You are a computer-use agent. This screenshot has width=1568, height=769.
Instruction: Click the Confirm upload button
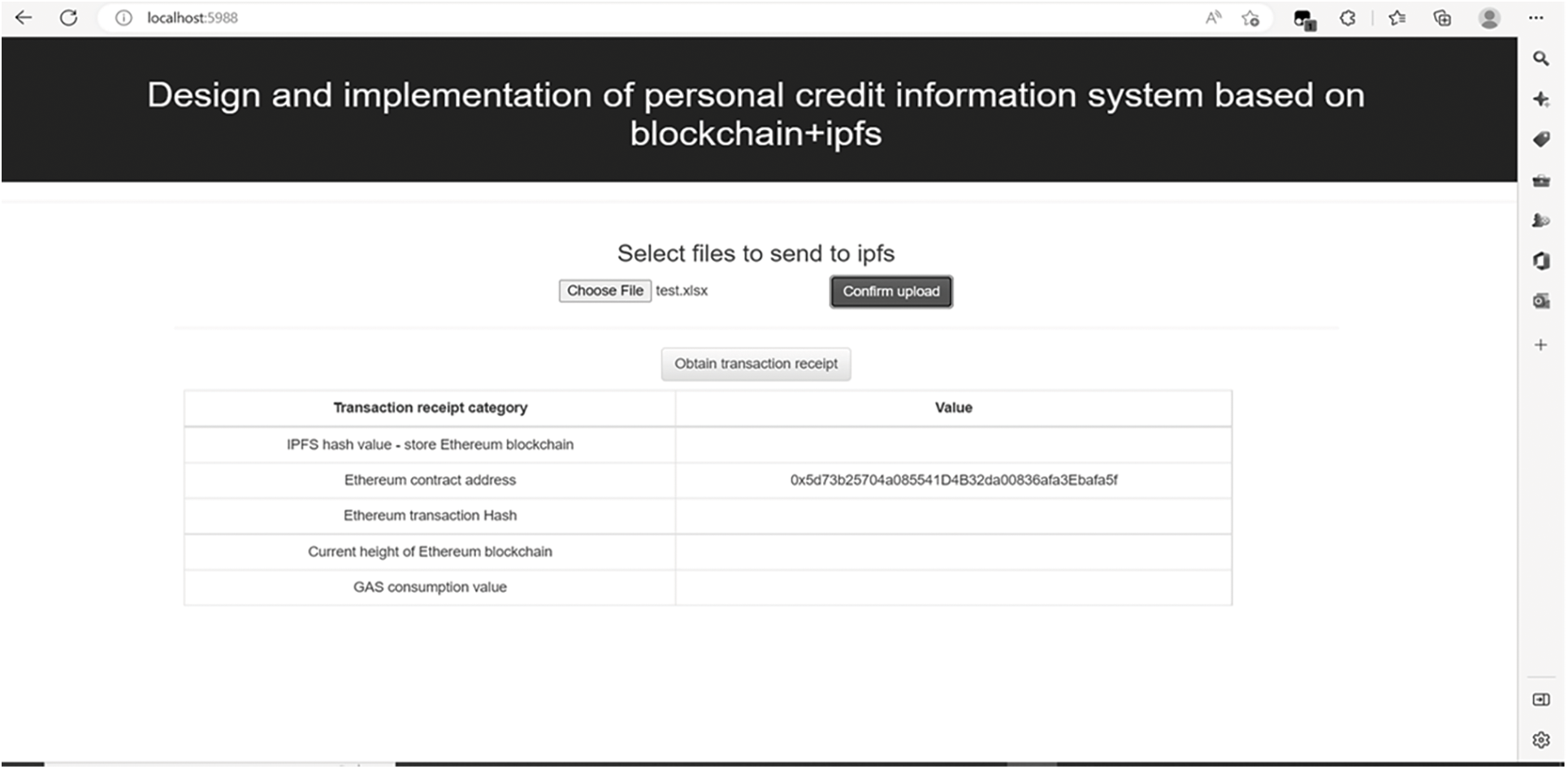coord(890,292)
